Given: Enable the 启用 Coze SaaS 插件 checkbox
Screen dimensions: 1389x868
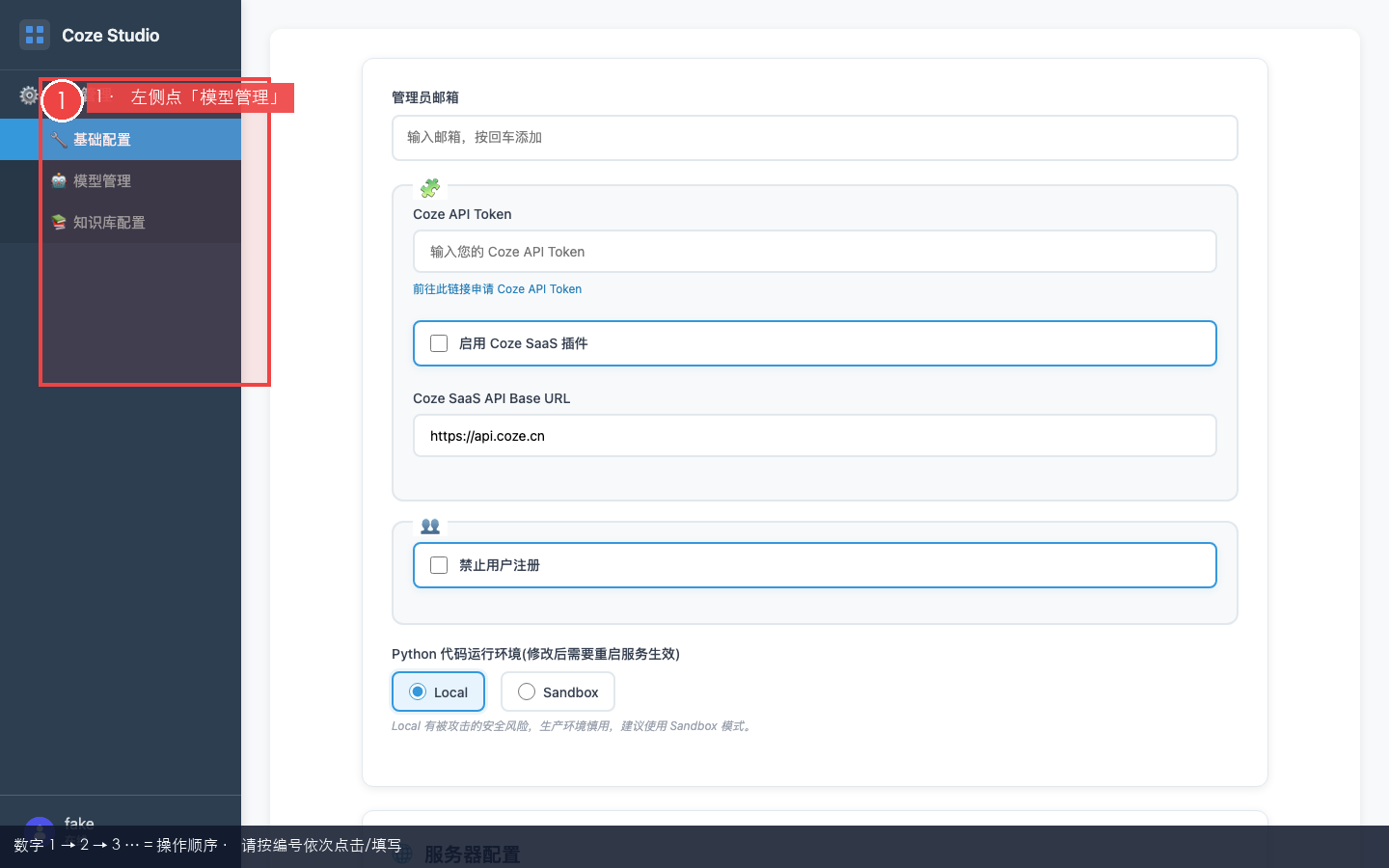Looking at the screenshot, I should [x=439, y=343].
